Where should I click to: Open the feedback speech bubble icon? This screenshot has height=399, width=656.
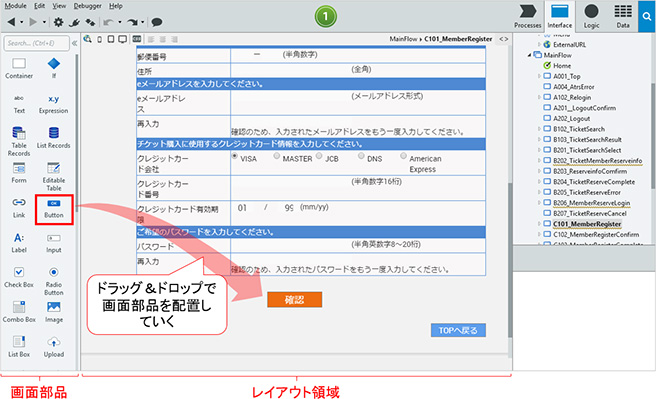[156, 22]
